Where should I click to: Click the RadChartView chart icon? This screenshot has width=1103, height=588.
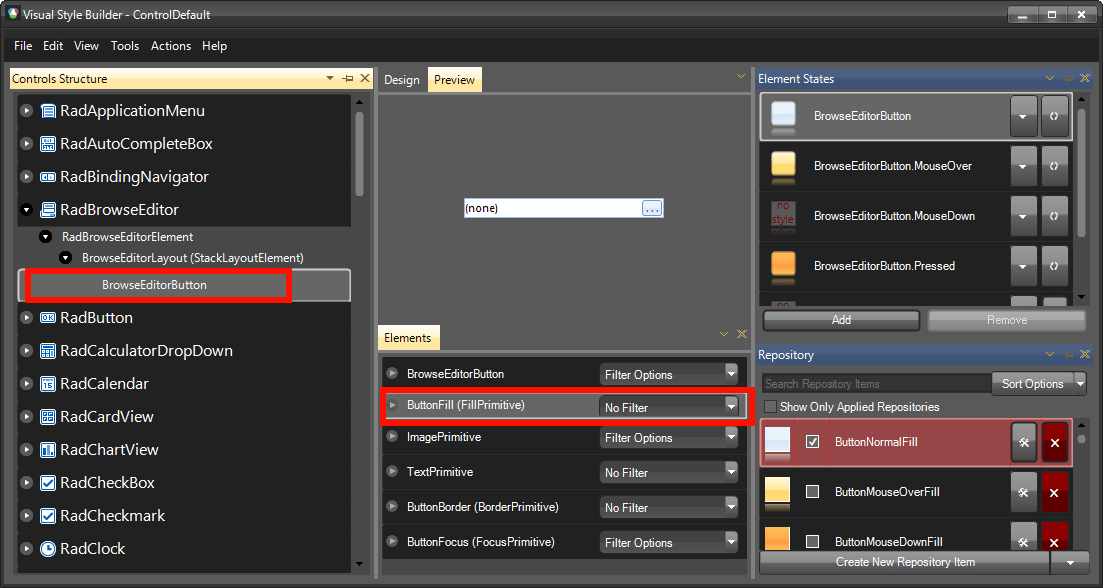[47, 449]
